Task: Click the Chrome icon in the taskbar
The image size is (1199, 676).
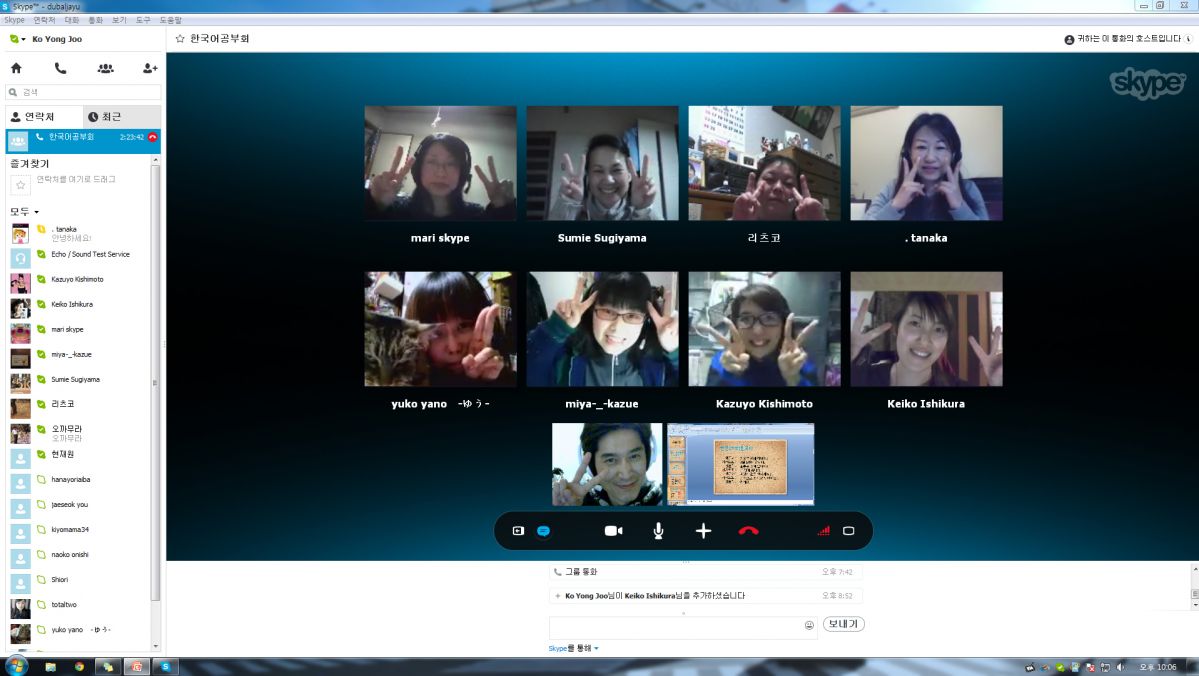Action: pyautogui.click(x=79, y=666)
